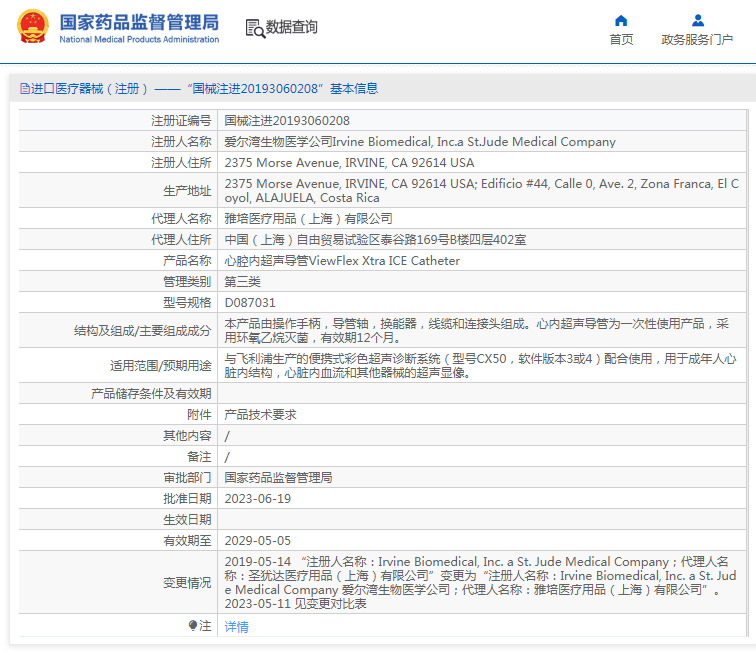This screenshot has width=756, height=653.
Task: Click 结构及组成/主要组成成分 label
Action: coord(143,330)
